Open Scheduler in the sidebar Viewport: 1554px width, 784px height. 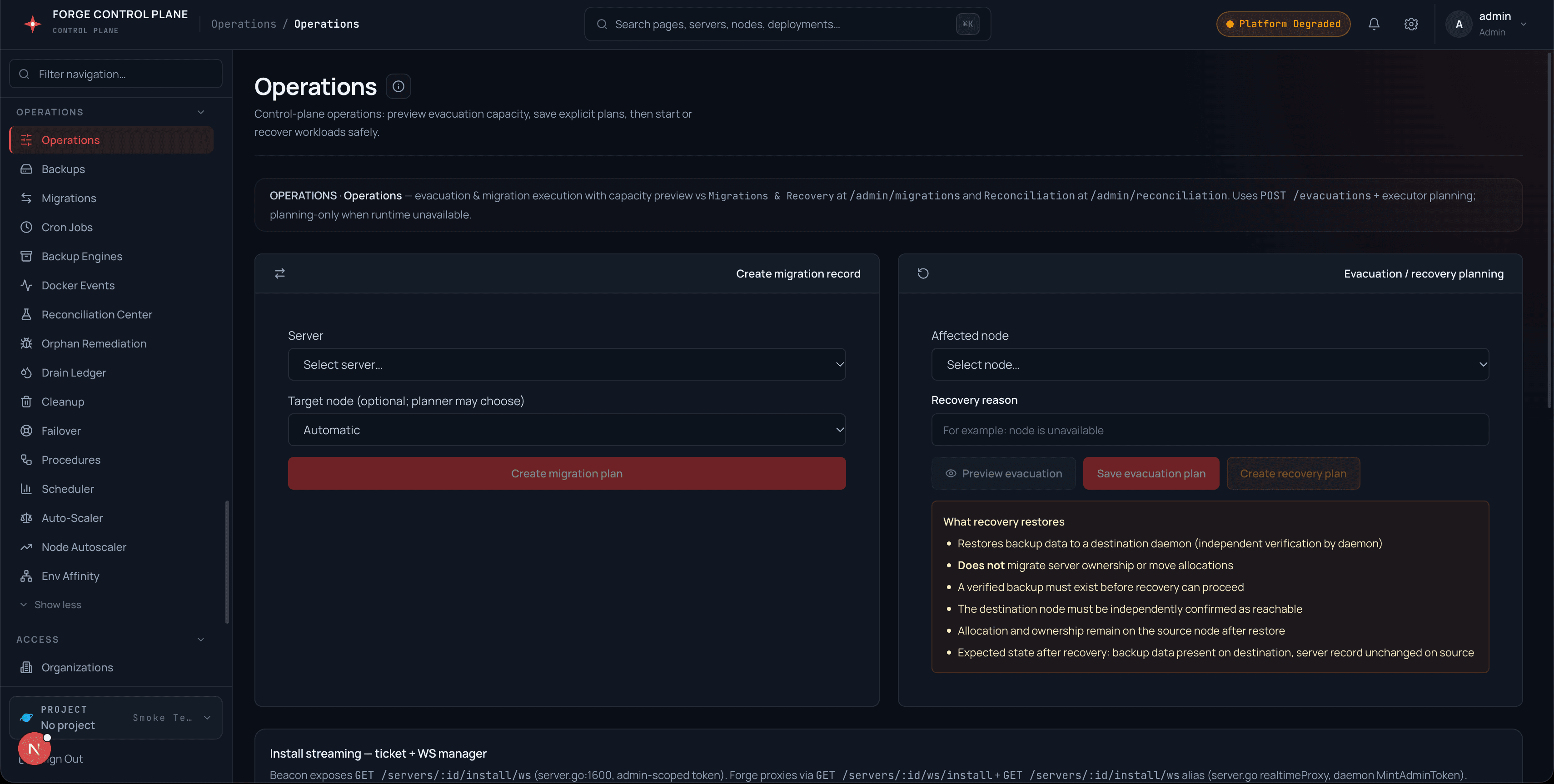pyautogui.click(x=112, y=488)
